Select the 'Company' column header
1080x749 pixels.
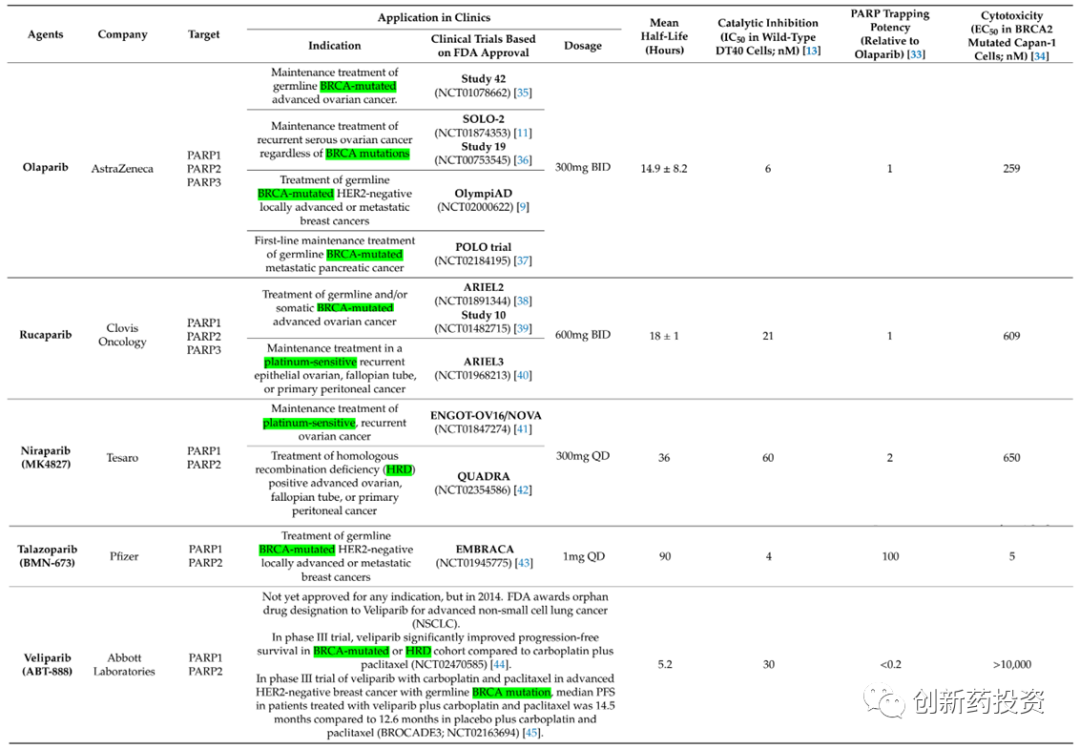tap(123, 34)
